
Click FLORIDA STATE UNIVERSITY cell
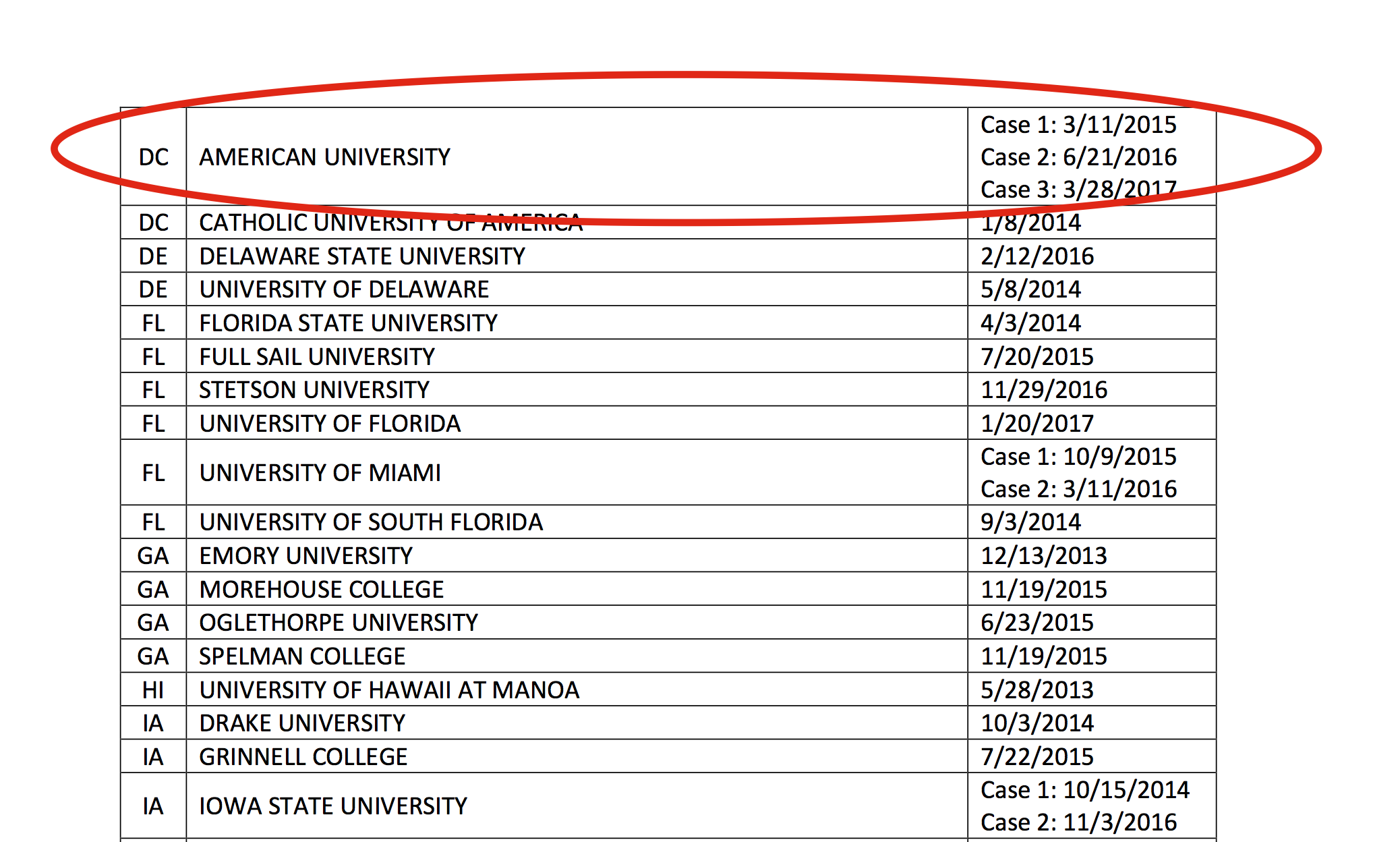point(348,323)
